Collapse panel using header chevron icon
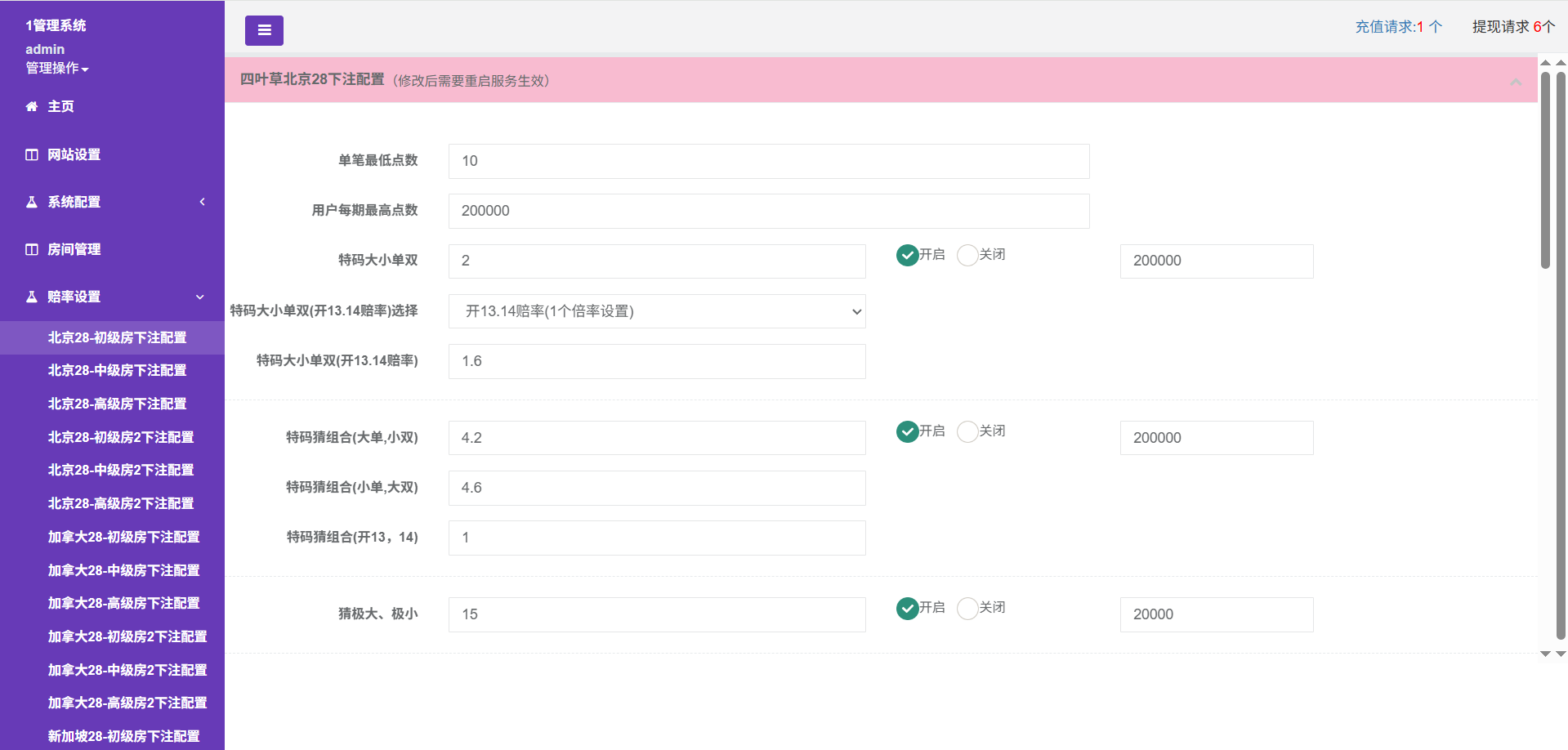The image size is (1568, 750). [1516, 81]
